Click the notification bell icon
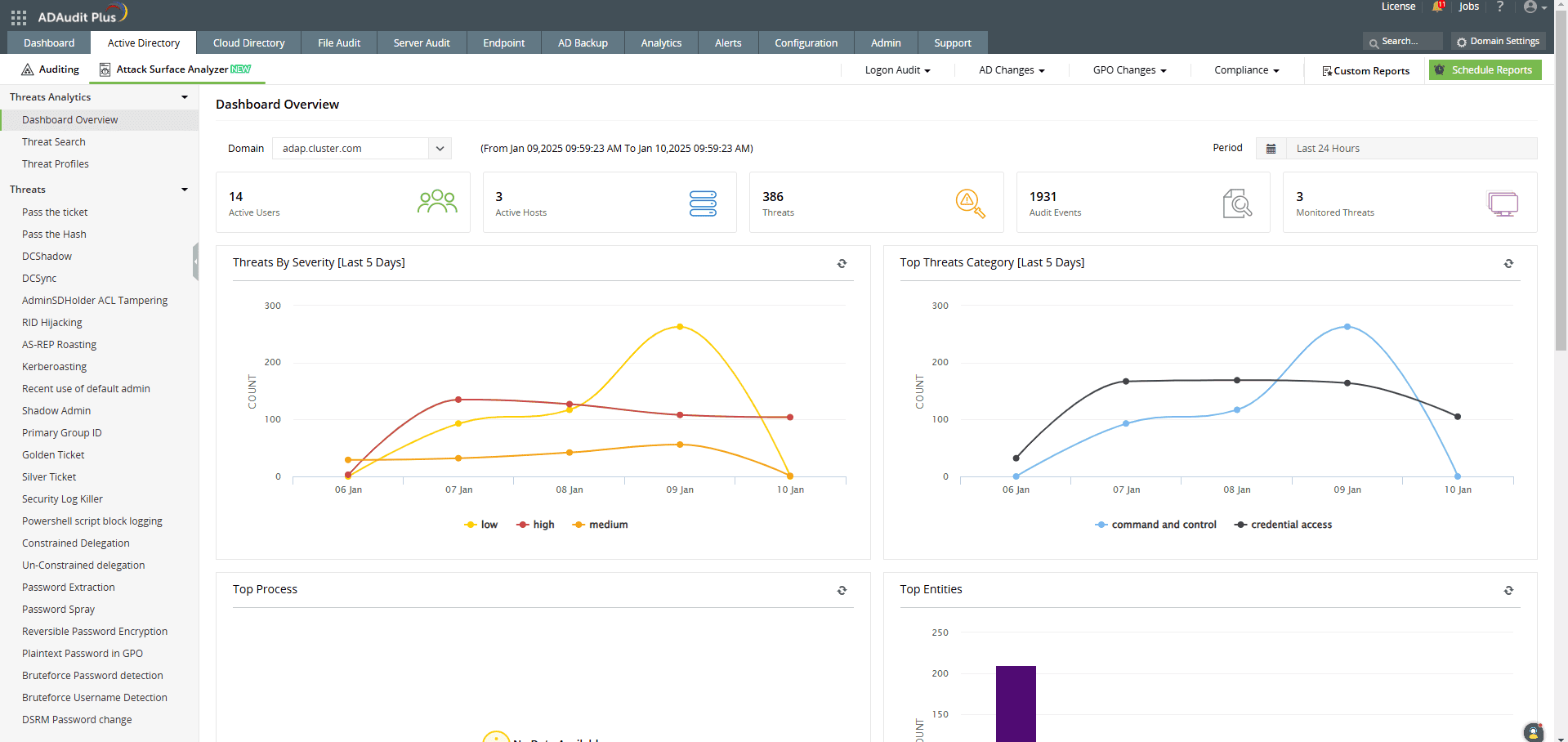This screenshot has height=742, width=1568. point(1437,7)
